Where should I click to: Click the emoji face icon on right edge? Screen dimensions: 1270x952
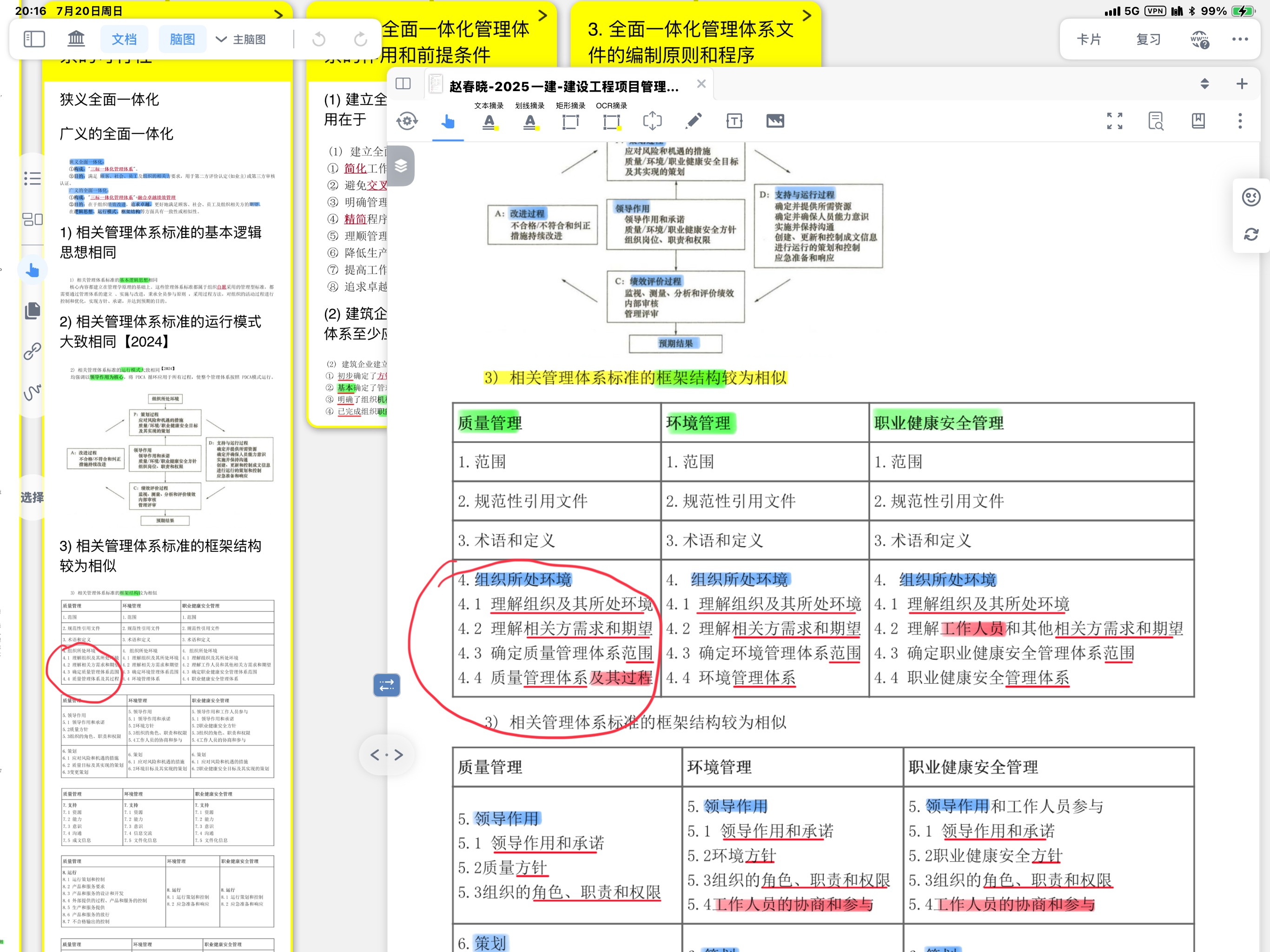click(1251, 197)
